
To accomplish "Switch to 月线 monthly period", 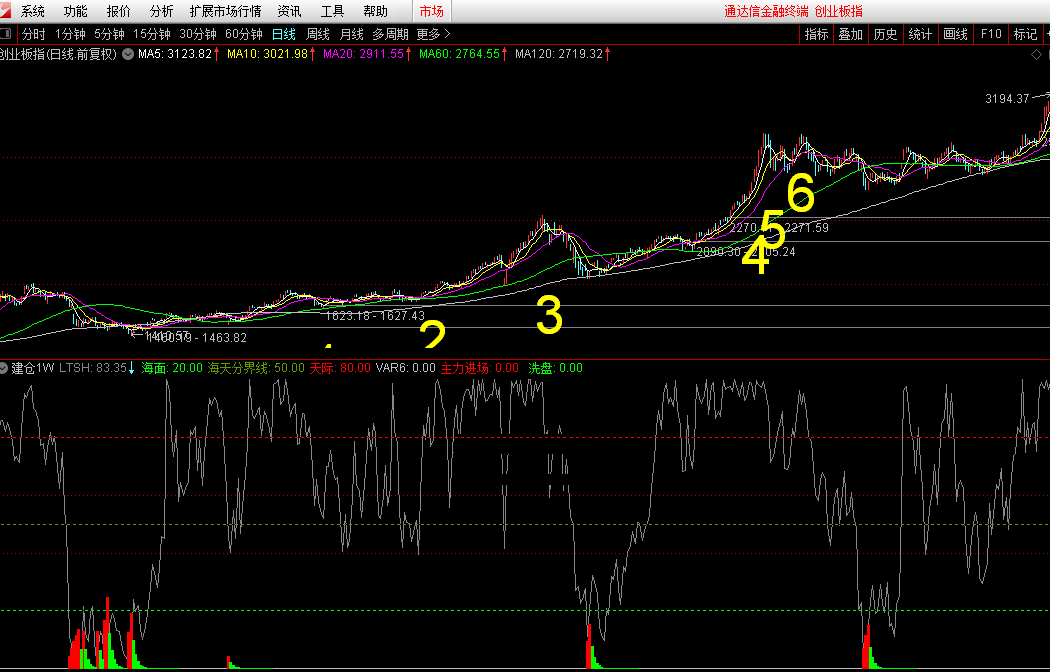I will (x=352, y=34).
